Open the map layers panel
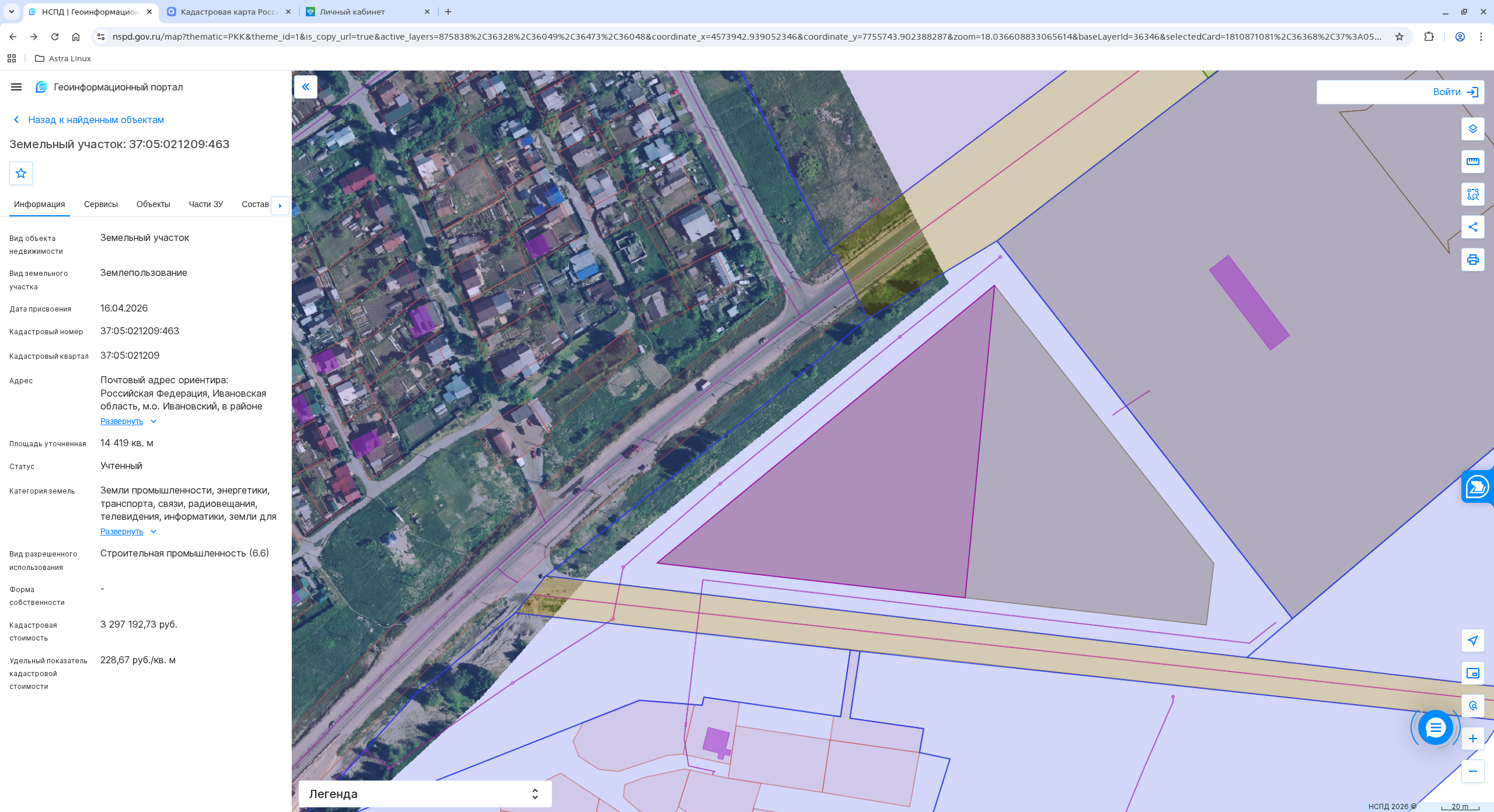 1473,129
